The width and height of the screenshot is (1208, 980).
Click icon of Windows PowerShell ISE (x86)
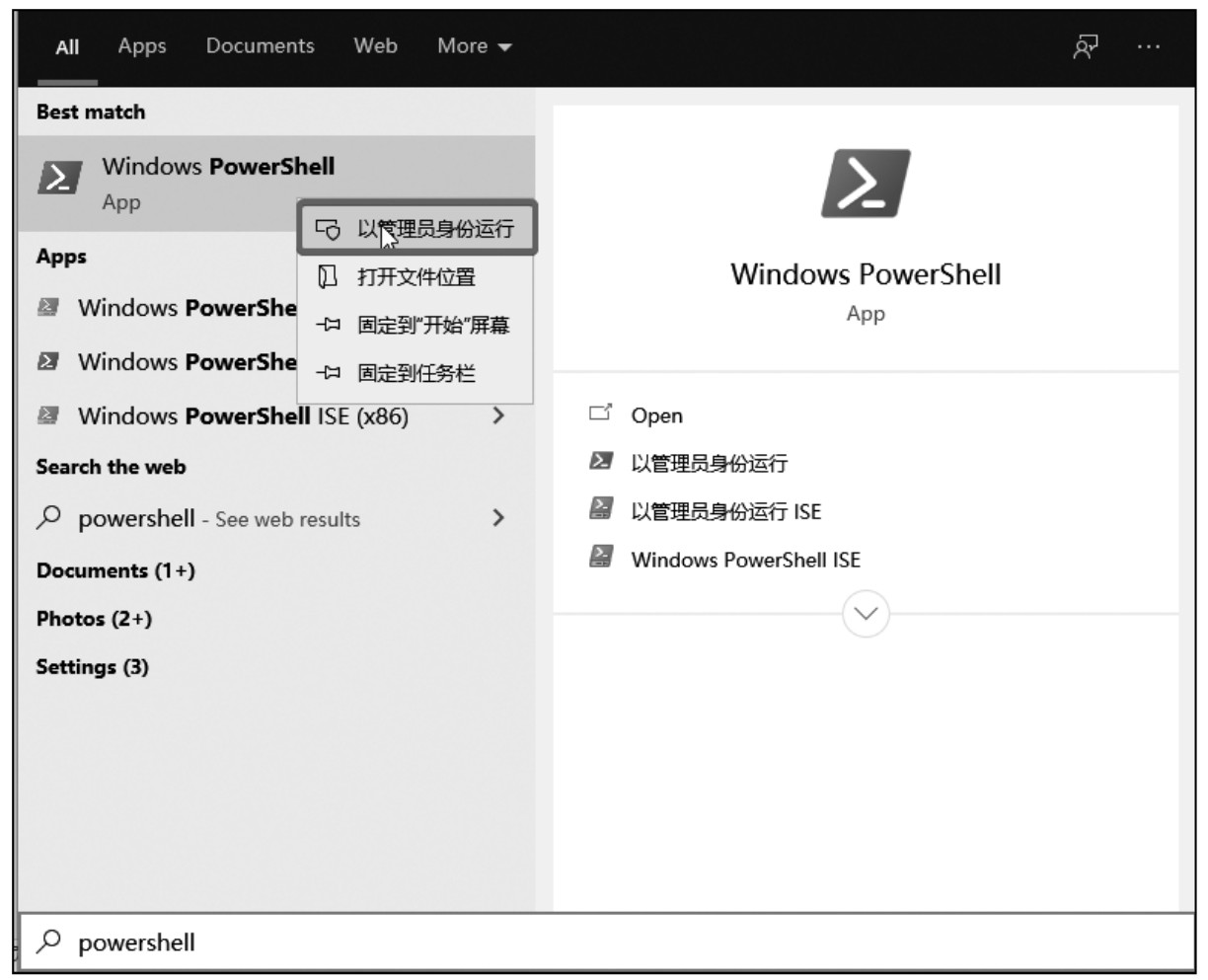coord(46,415)
